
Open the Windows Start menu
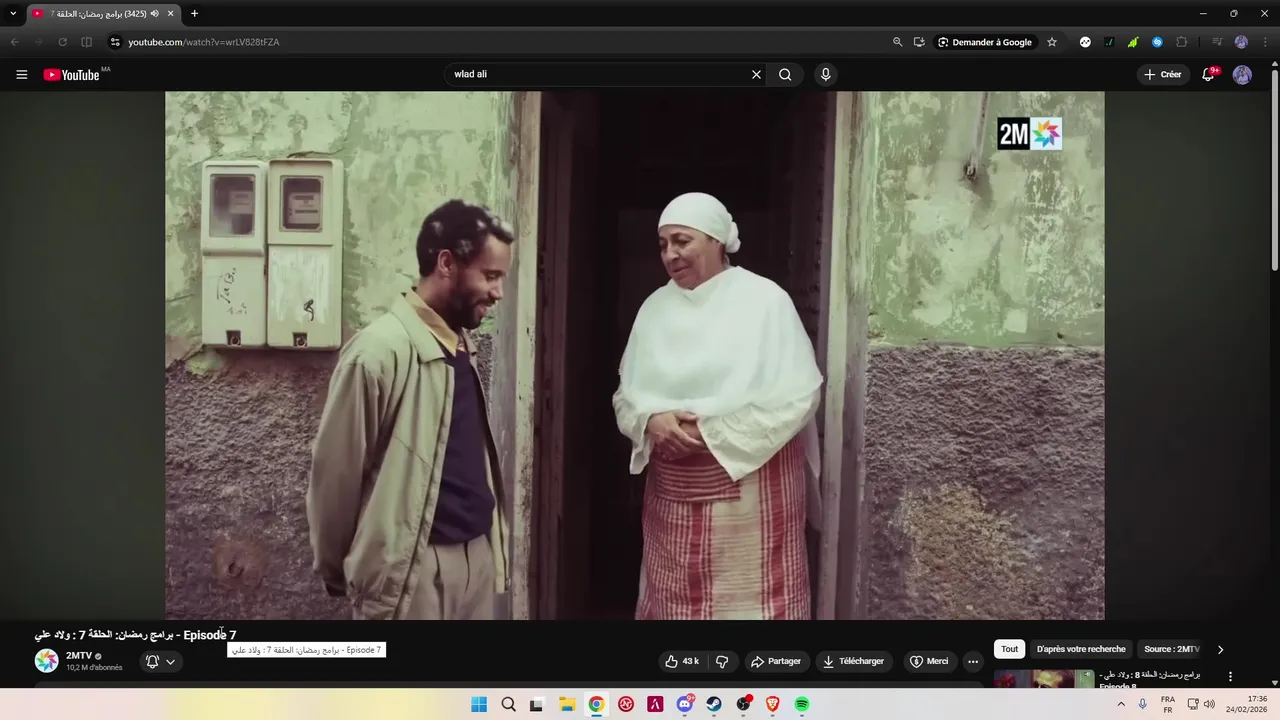[479, 704]
